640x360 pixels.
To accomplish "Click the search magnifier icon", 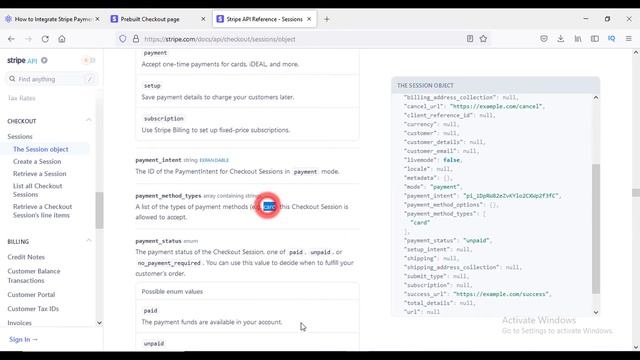I will [12, 79].
